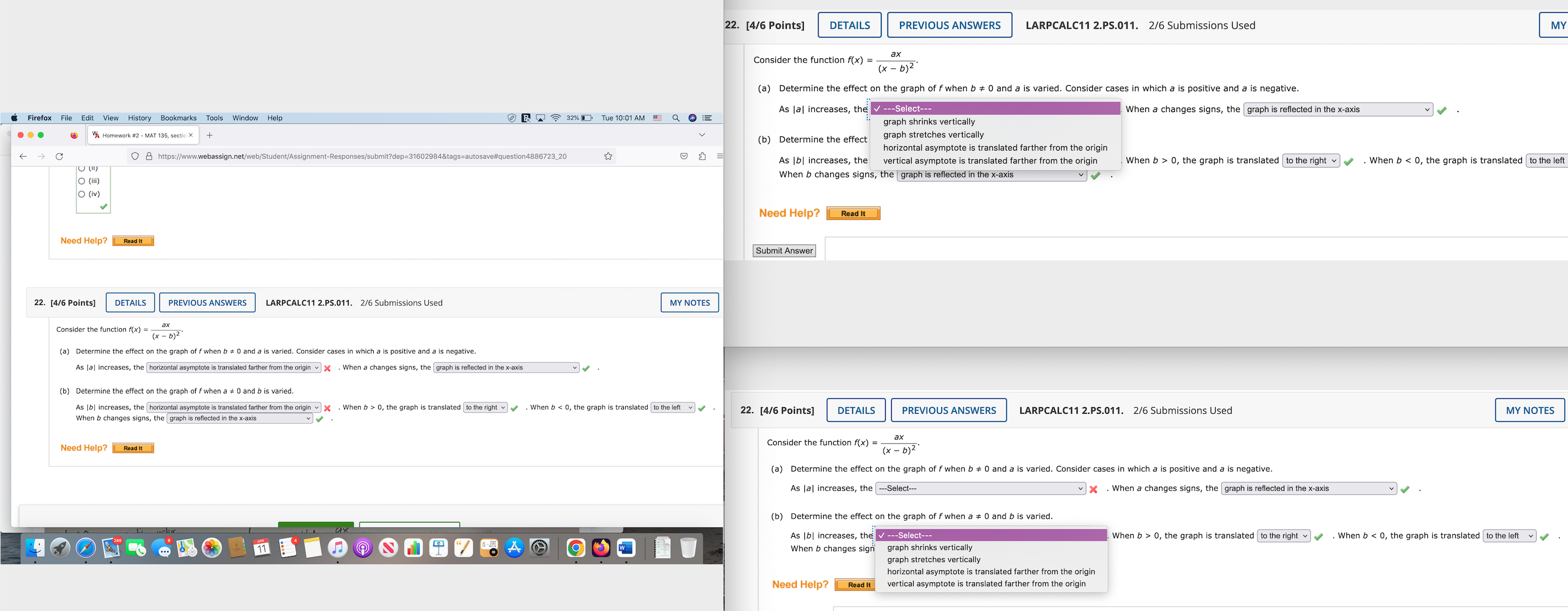Screen dimensions: 1568x611
Task: Click the padlock icon in the address bar
Action: click(149, 156)
